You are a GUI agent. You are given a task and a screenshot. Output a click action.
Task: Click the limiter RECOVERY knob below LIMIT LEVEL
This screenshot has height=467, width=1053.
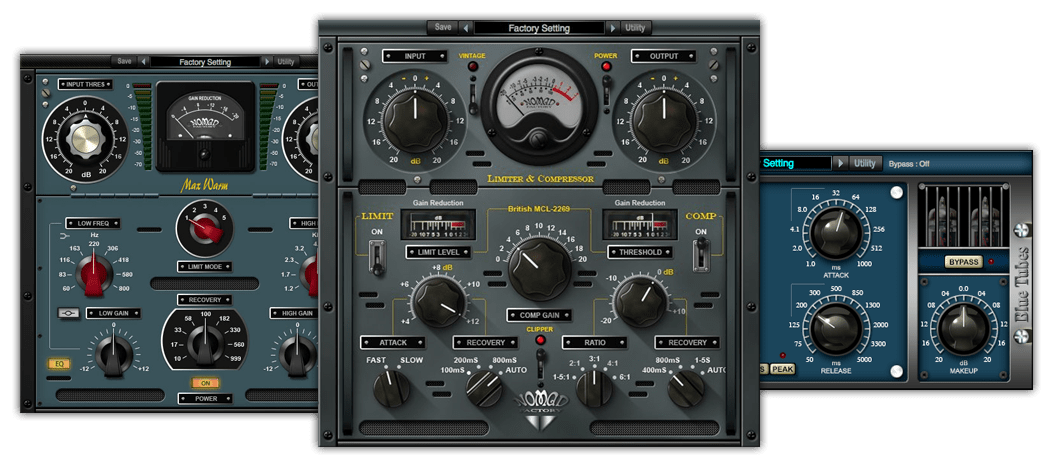pos(484,389)
